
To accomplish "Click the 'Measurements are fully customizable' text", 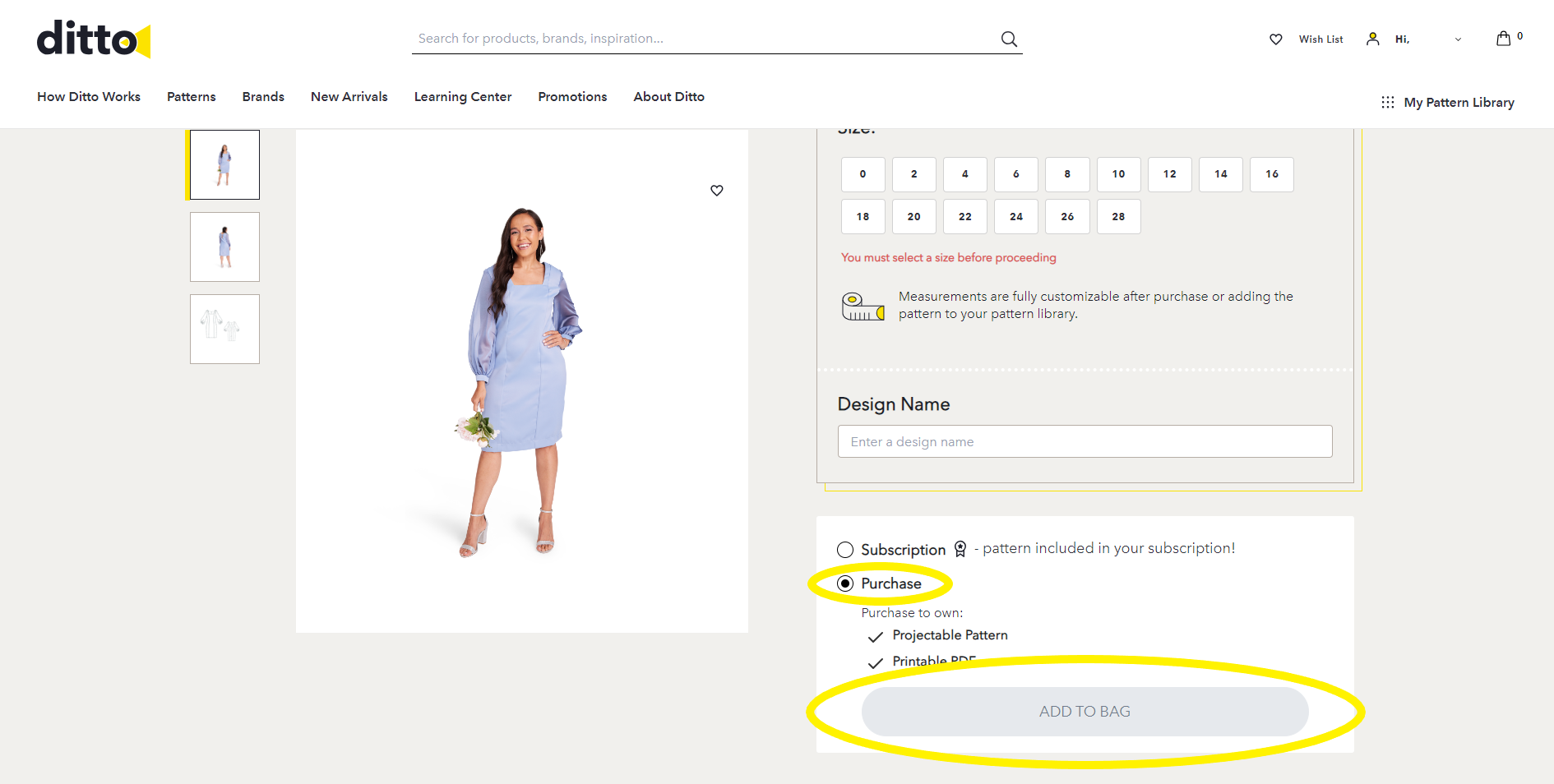I will click(x=1096, y=305).
